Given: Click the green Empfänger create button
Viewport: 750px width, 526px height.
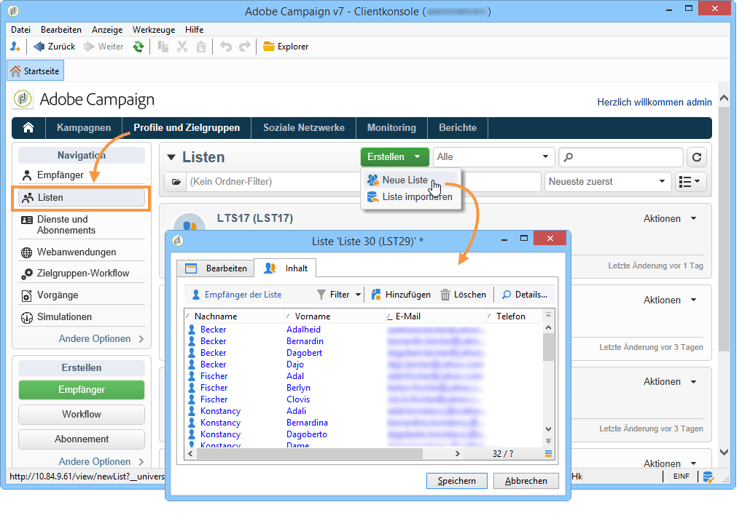Looking at the screenshot, I should tap(81, 390).
